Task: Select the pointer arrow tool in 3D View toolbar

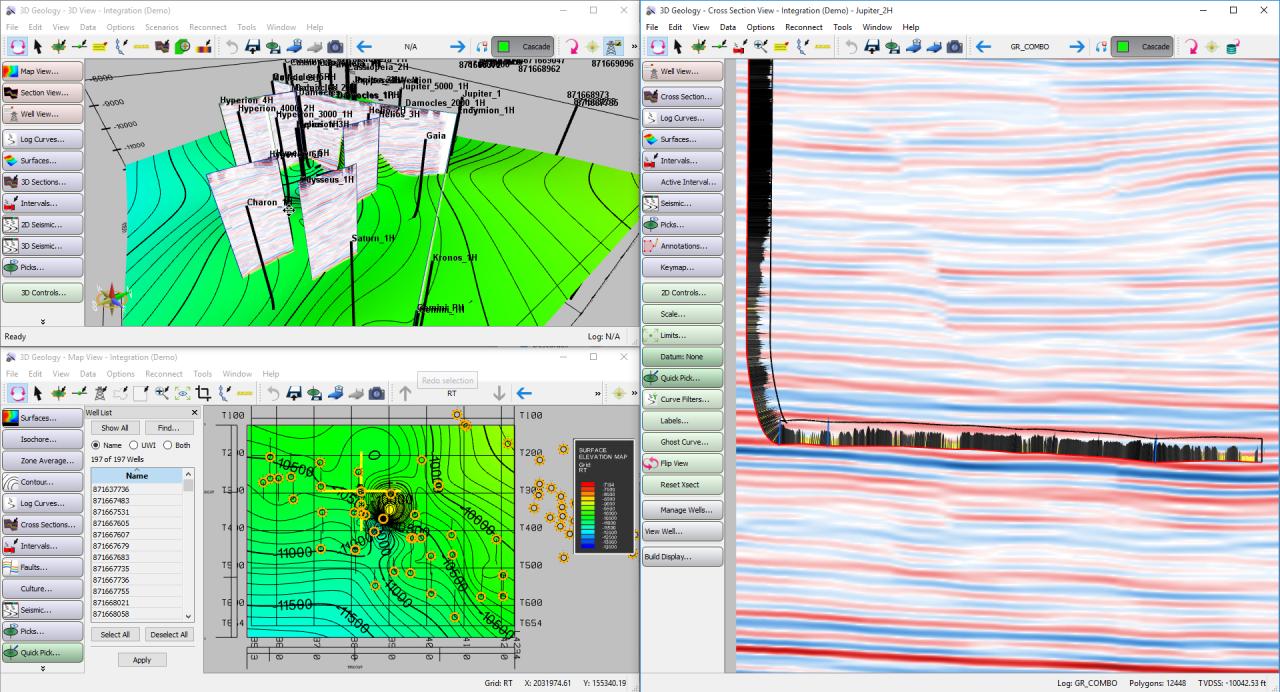Action: 38,47
